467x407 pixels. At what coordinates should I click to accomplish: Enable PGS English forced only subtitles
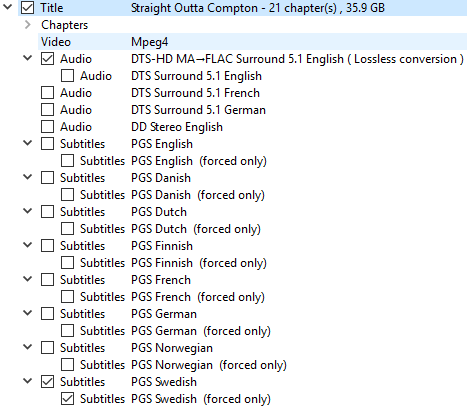(x=67, y=161)
